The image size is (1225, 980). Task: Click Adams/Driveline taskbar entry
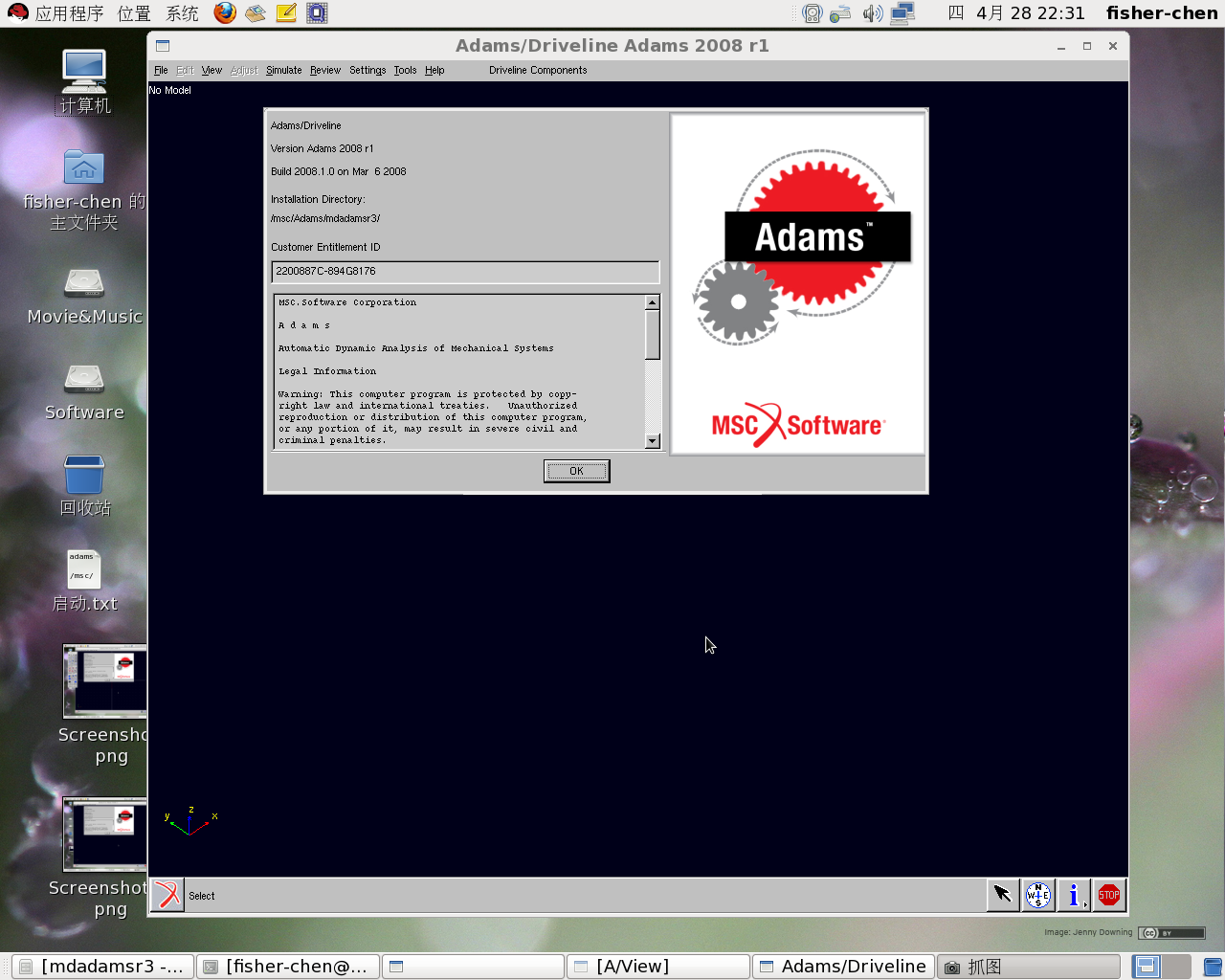(843, 967)
